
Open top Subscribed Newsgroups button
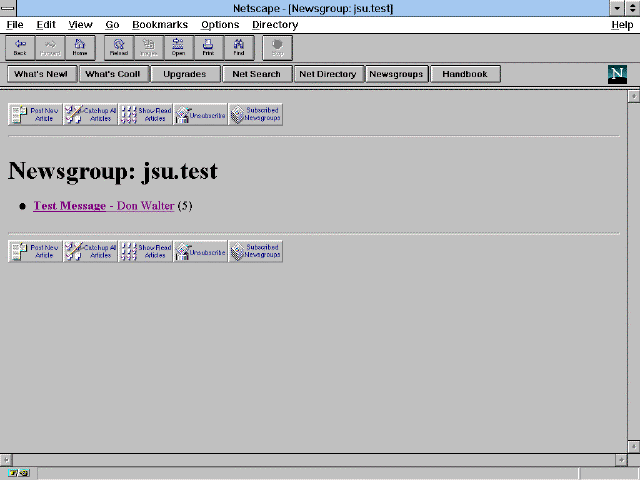tap(256, 114)
